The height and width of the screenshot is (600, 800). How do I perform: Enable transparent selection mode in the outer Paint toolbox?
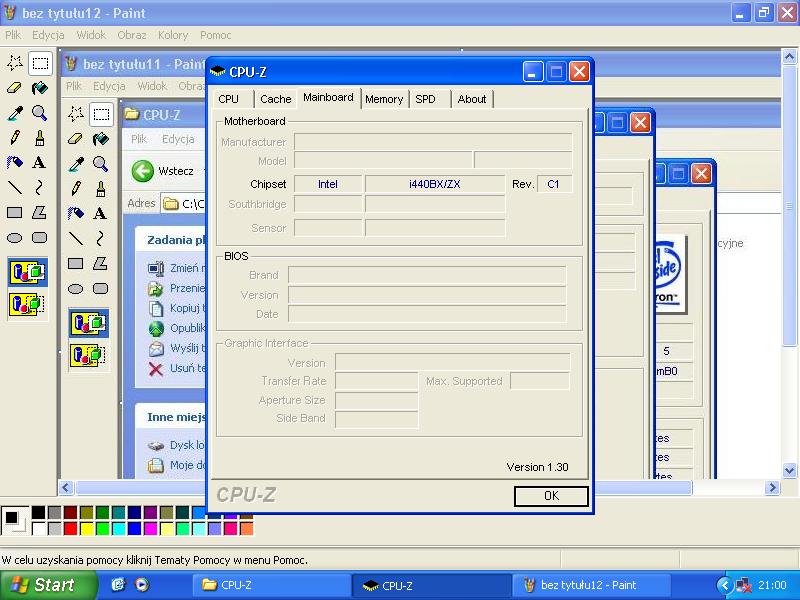(x=28, y=304)
